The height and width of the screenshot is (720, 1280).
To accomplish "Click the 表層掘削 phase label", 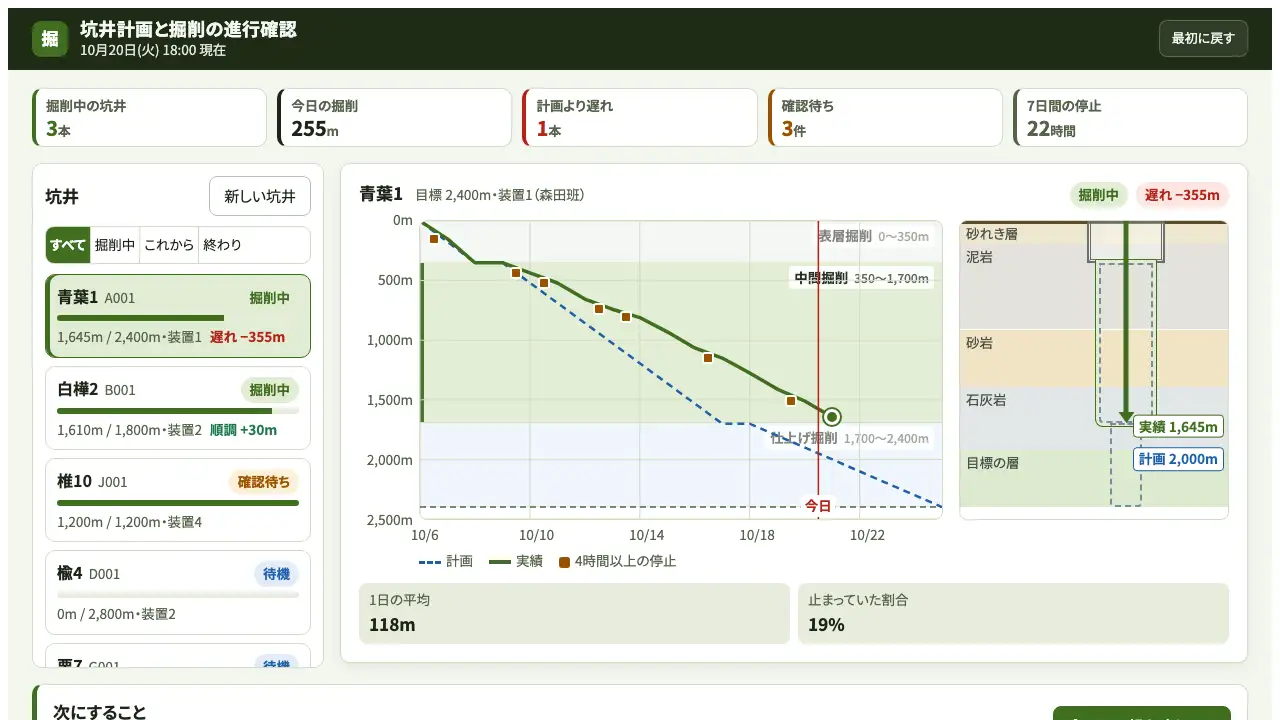I will (x=873, y=237).
